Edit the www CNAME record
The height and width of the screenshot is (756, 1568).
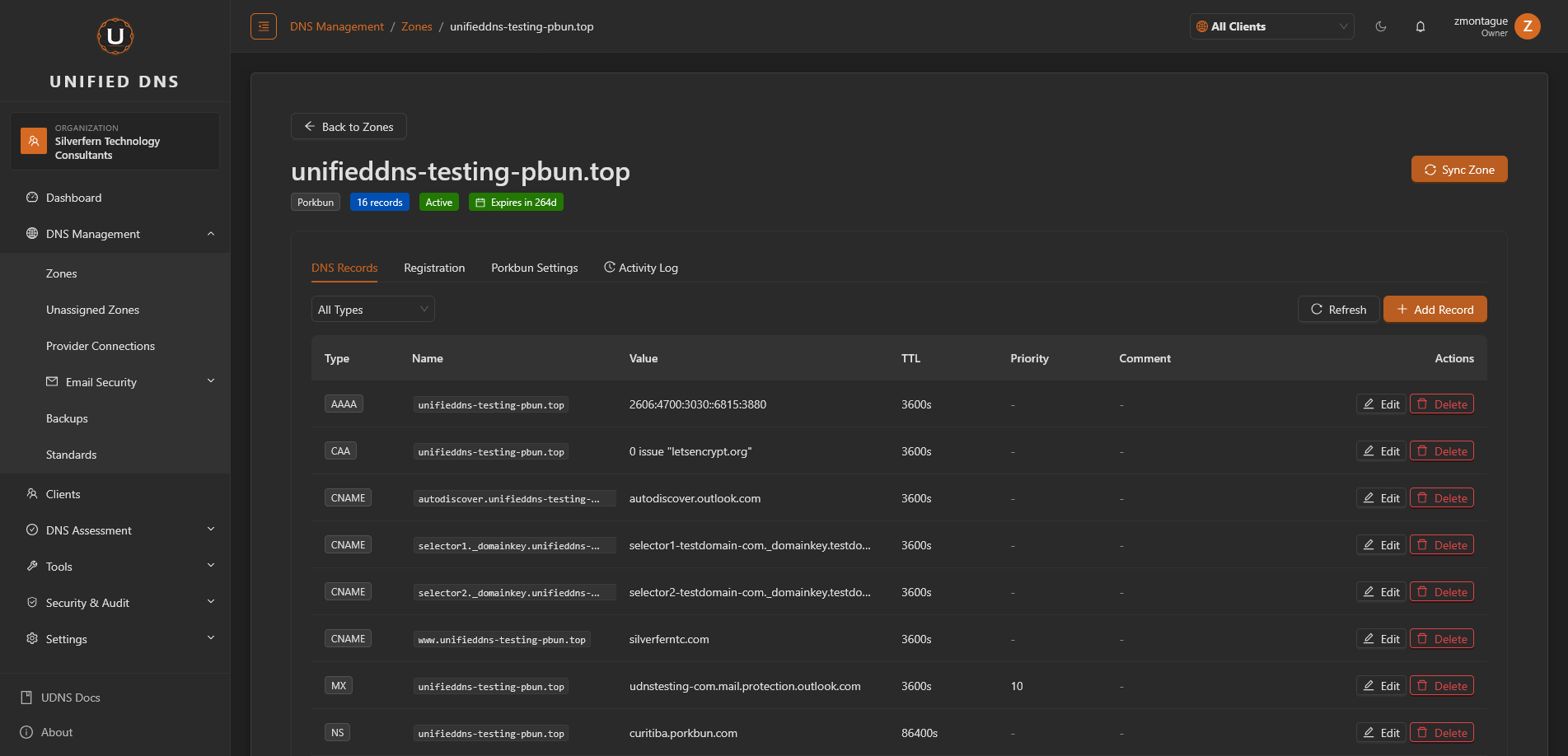[x=1381, y=639]
